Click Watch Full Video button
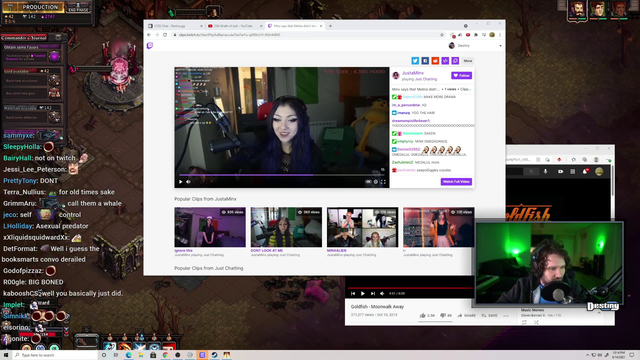Screen dimensions: 640x360 coord(456,182)
